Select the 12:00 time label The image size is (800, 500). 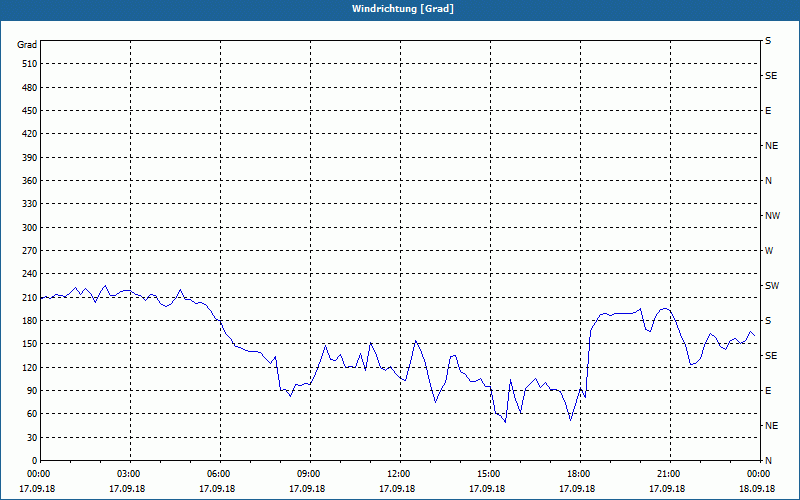397,474
